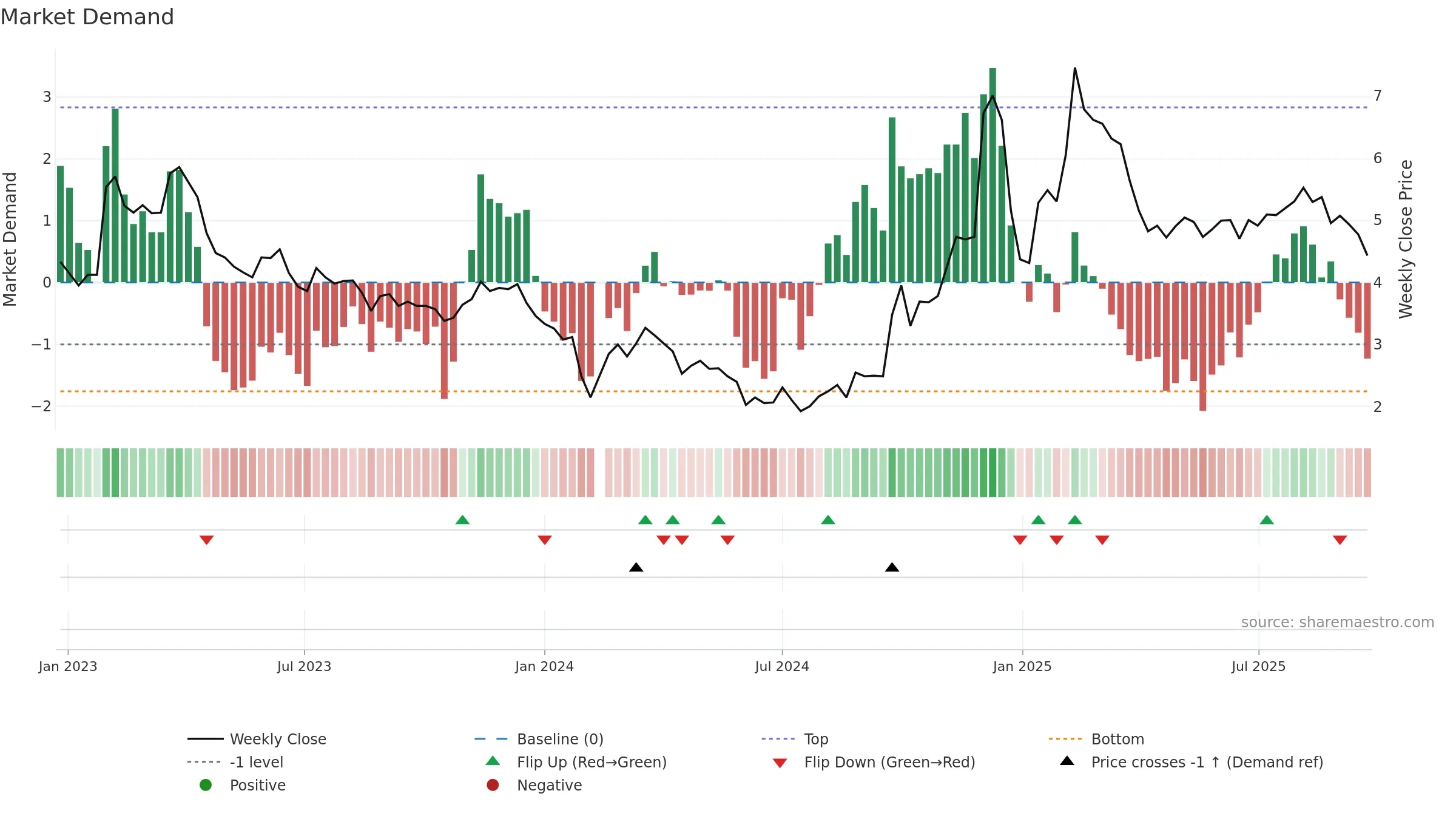Click the gray dotted -1 level sample in legend

pos(204,762)
